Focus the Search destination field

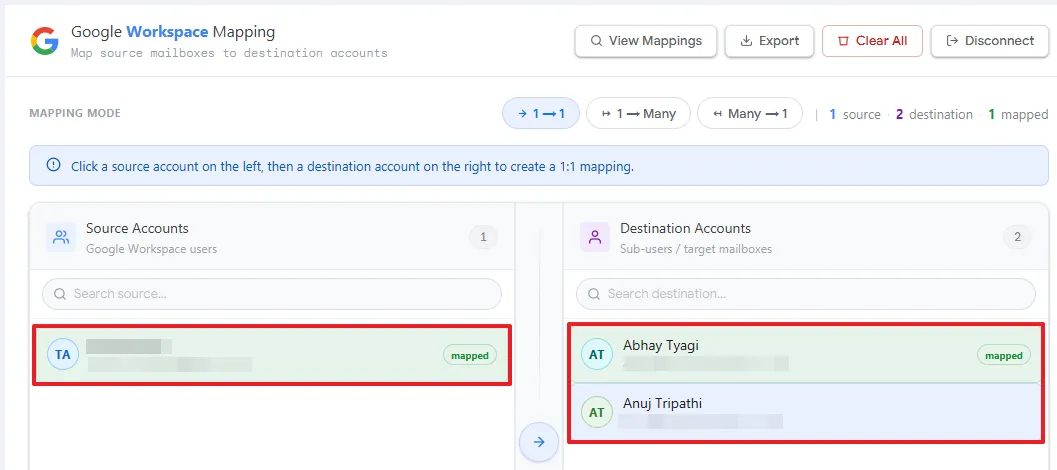point(806,294)
